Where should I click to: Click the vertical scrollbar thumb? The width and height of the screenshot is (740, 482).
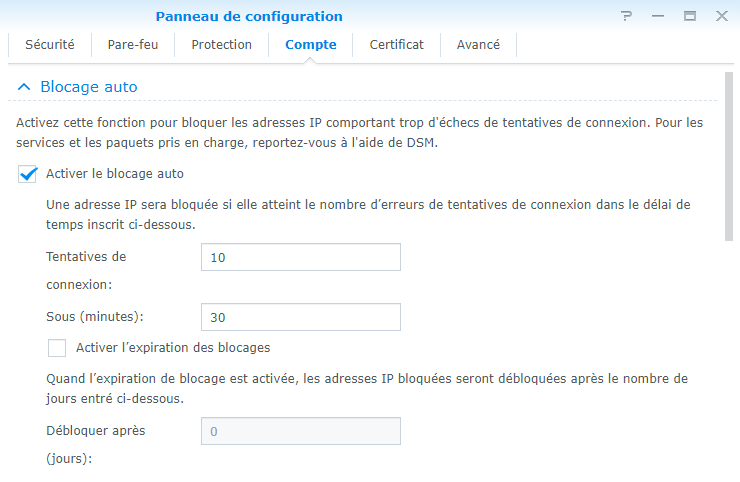(729, 158)
